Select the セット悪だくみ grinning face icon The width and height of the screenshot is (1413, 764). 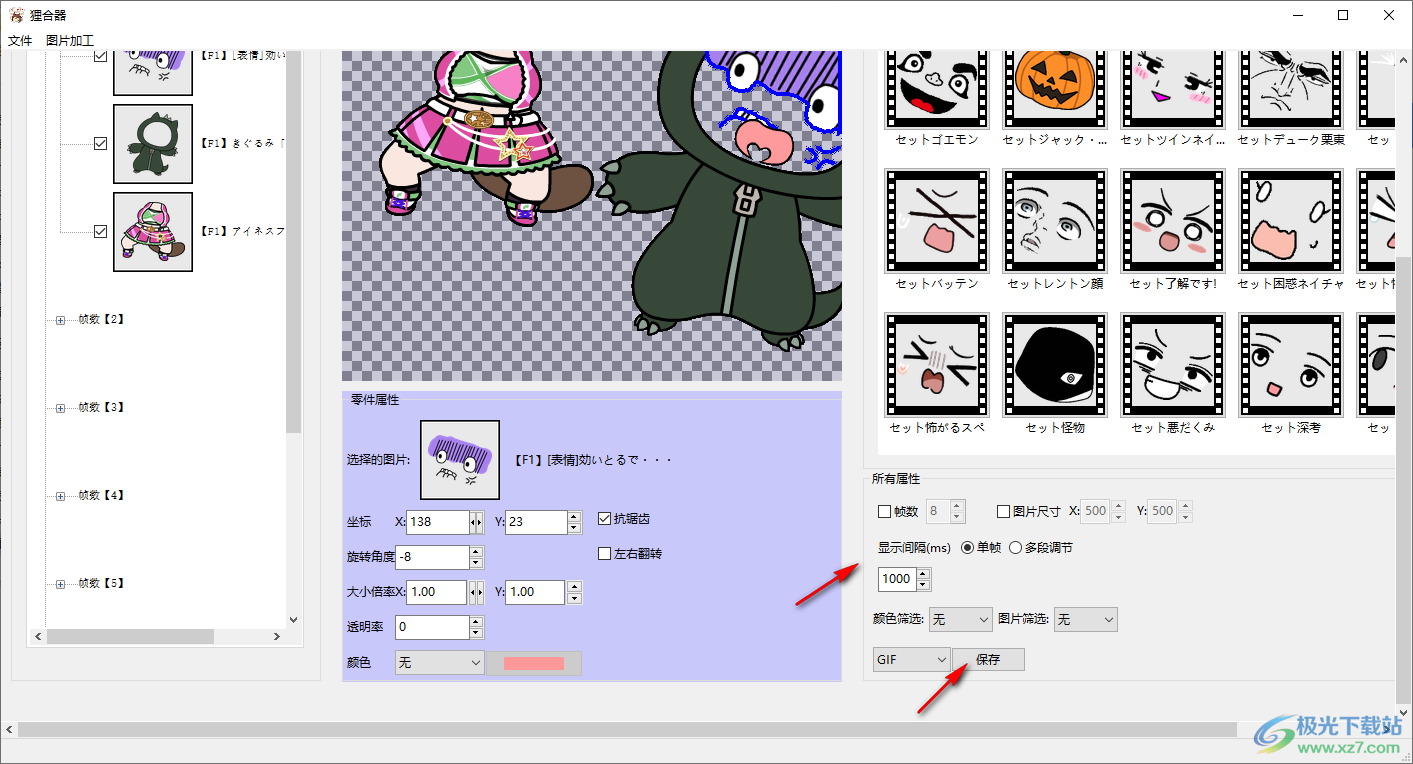pos(1173,365)
